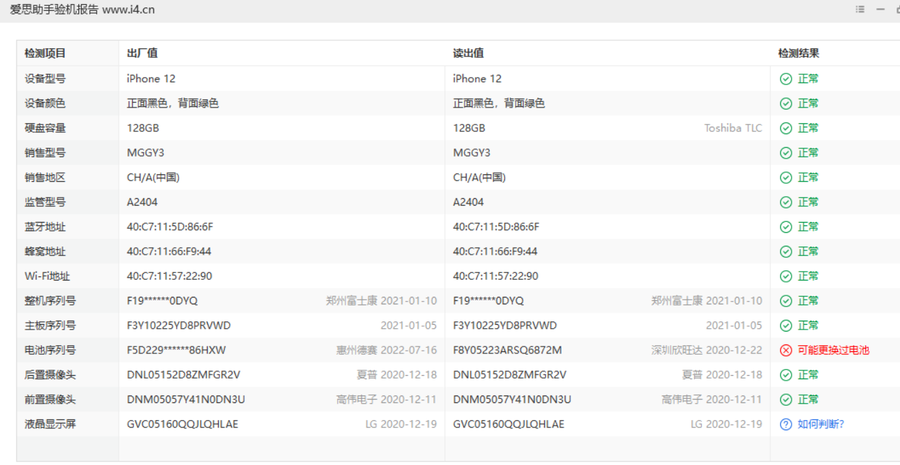Select the 液晶显示屏 row label
This screenshot has width=900, height=465.
(x=50, y=424)
